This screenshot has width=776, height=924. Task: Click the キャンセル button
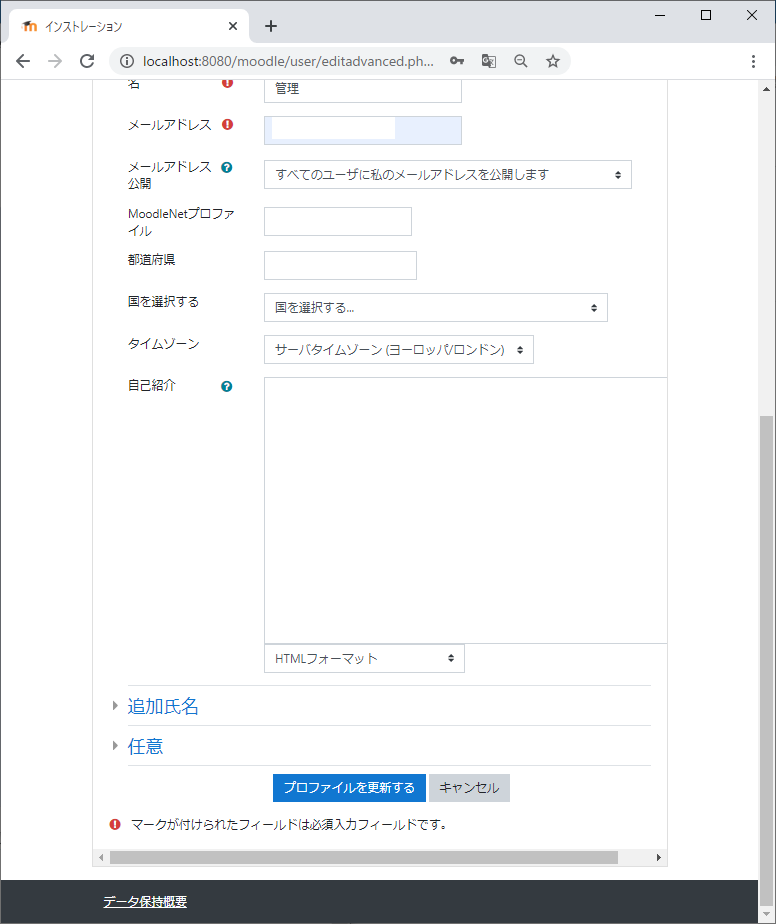tap(469, 788)
